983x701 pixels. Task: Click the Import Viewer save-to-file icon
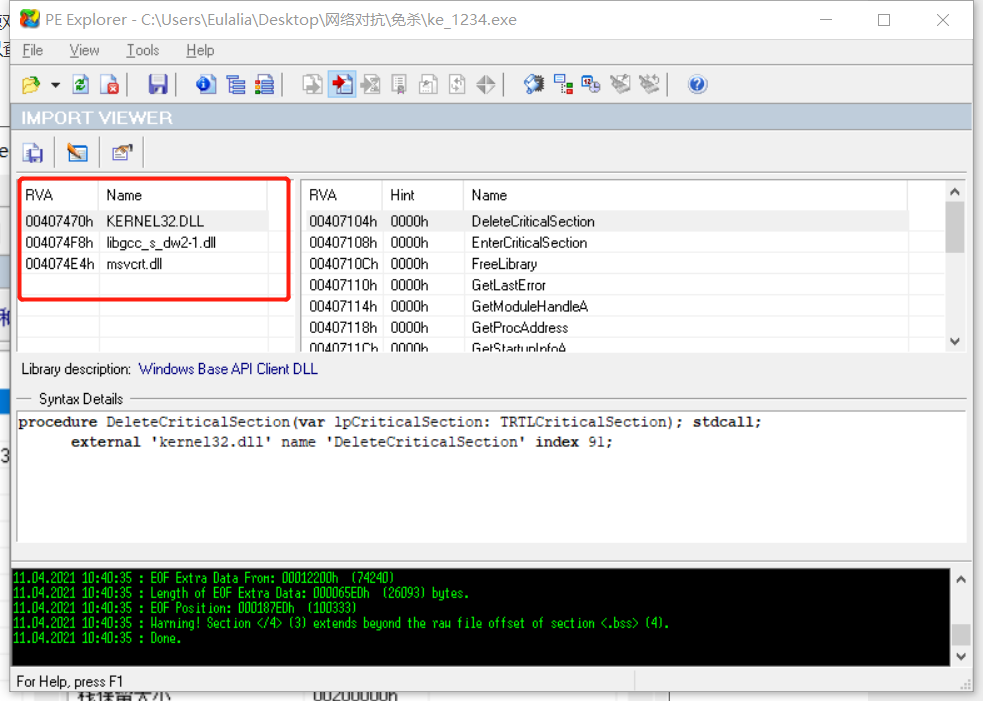coord(33,153)
